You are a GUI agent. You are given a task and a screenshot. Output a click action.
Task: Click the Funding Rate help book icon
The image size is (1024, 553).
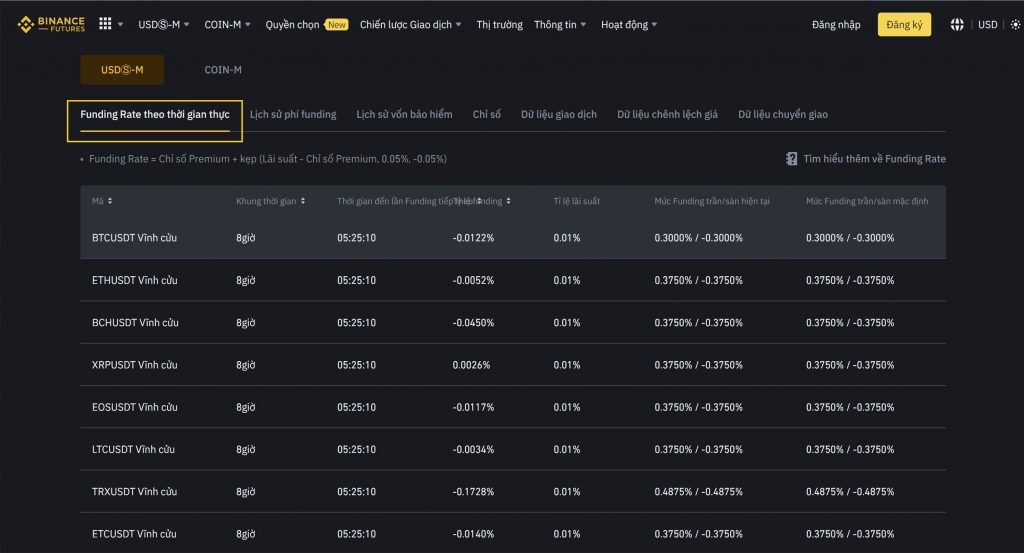(x=791, y=159)
